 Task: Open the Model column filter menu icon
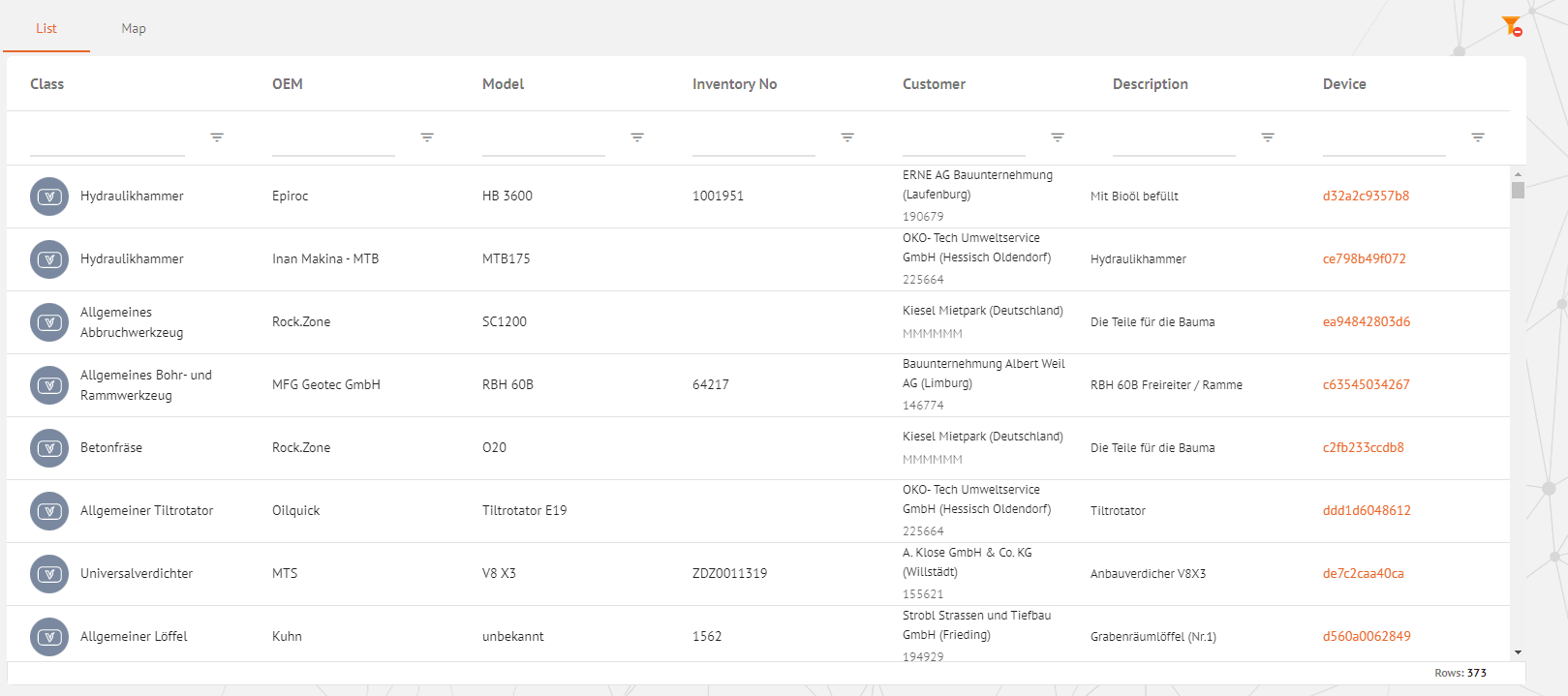pos(637,137)
